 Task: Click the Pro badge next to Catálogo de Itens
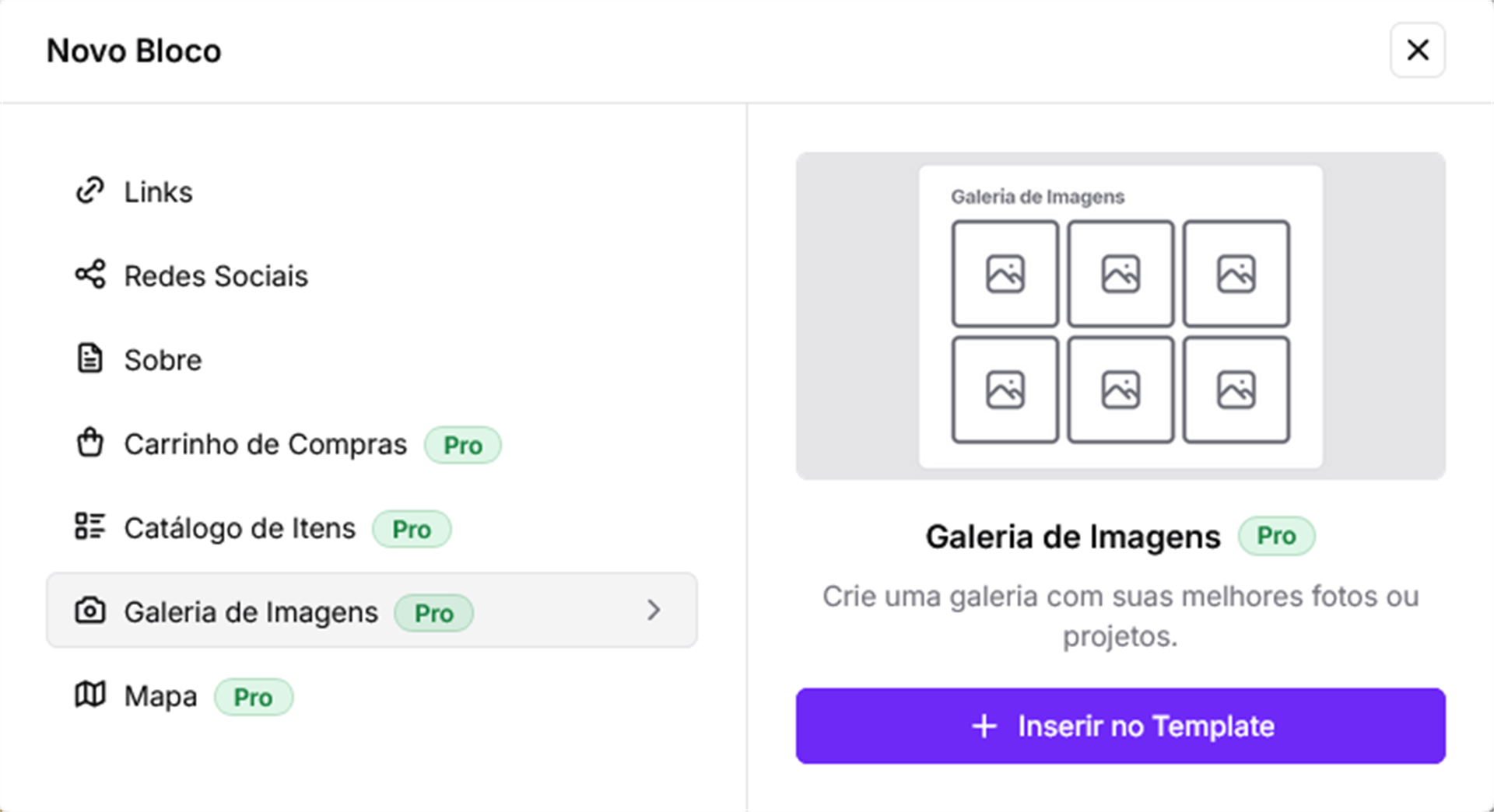coord(412,530)
